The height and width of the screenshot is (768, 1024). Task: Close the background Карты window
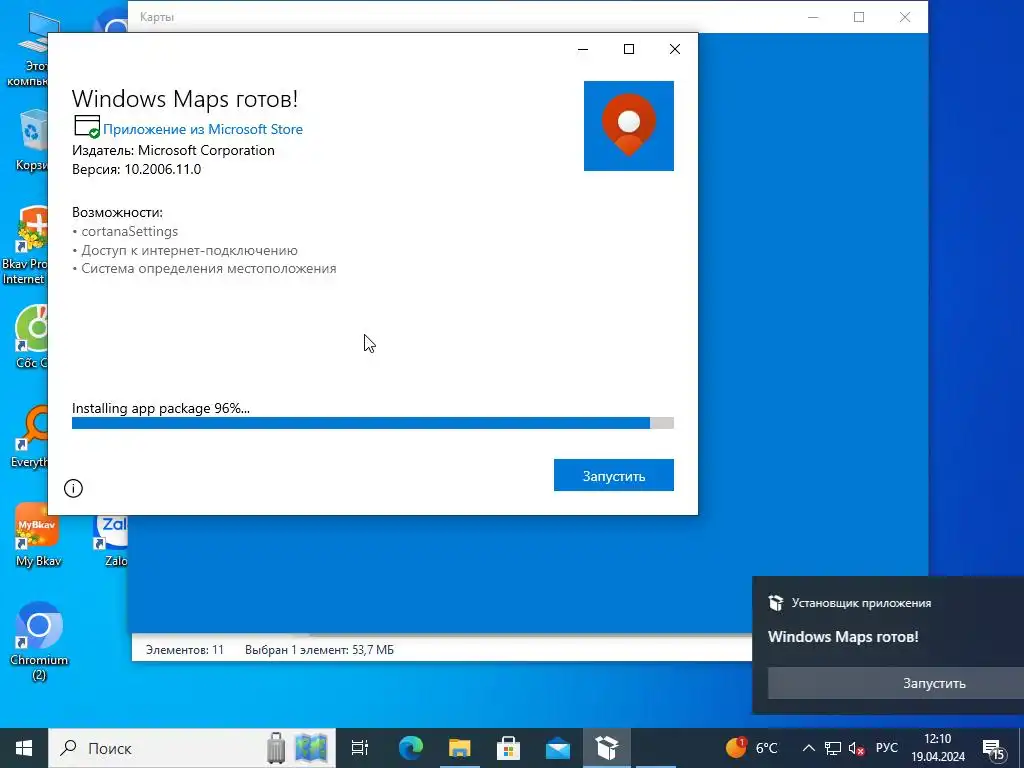pyautogui.click(x=904, y=17)
